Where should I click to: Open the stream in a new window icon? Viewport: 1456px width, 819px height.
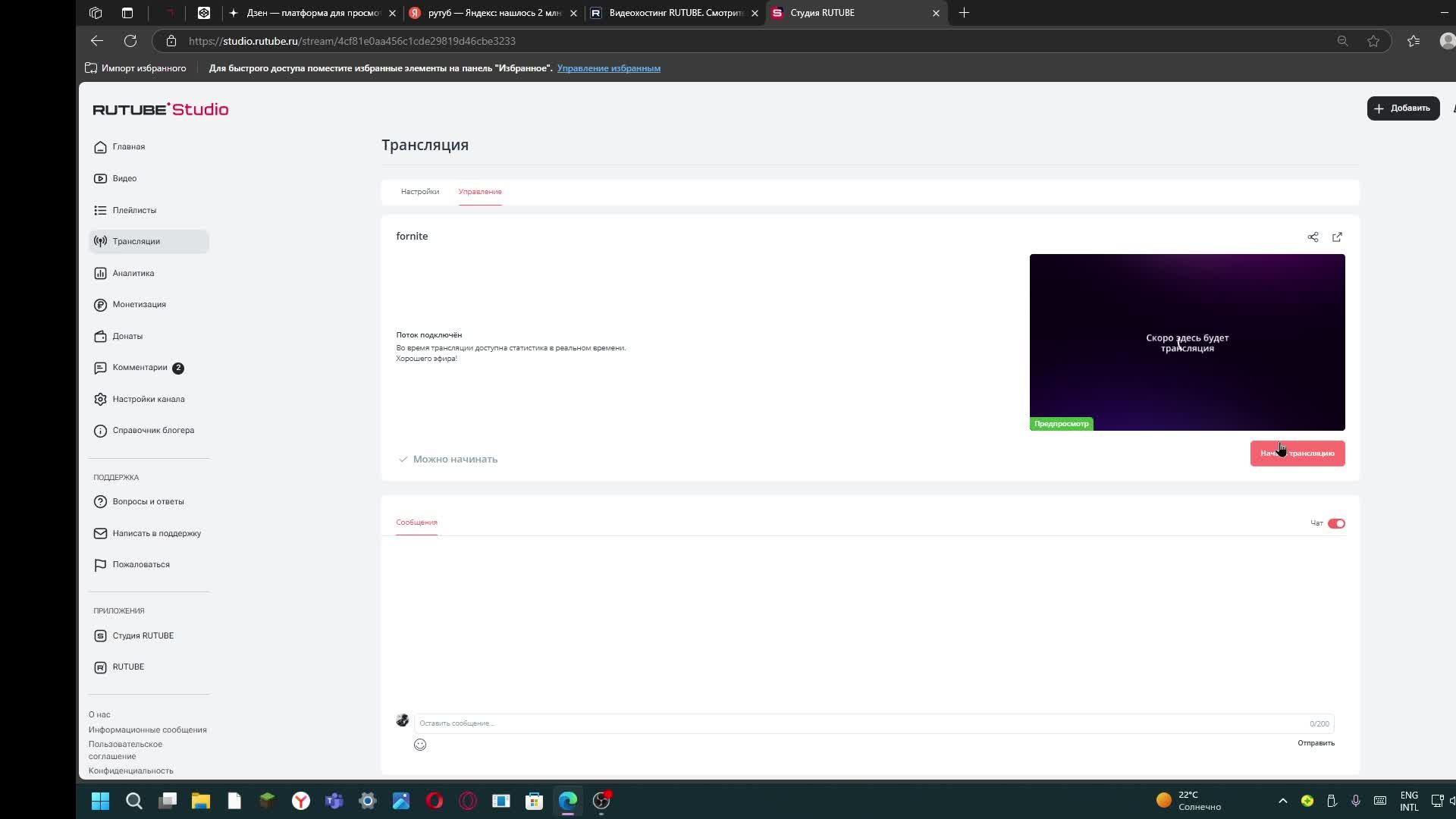[x=1337, y=237]
